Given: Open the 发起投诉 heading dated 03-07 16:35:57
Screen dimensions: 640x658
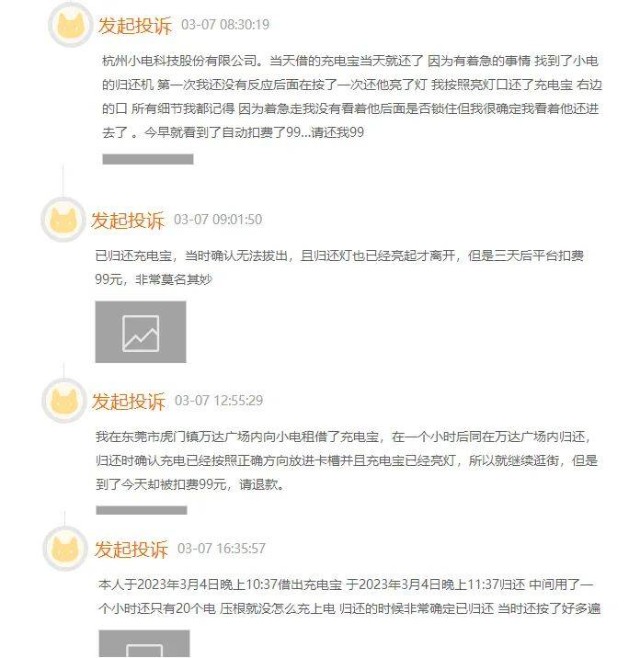Looking at the screenshot, I should tap(131, 549).
